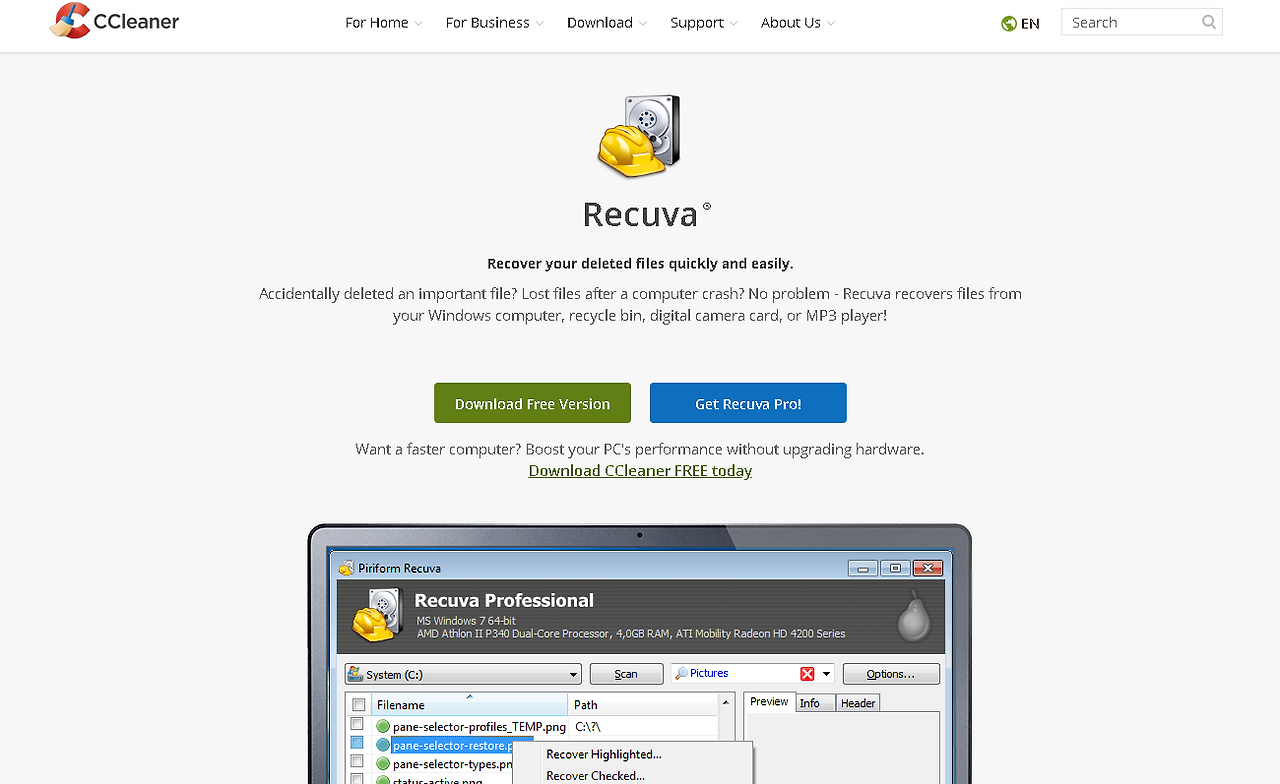Click the 'Recover your deleted files quickly and easily.' tagline
Image resolution: width=1280 pixels, height=784 pixels.
(x=640, y=264)
